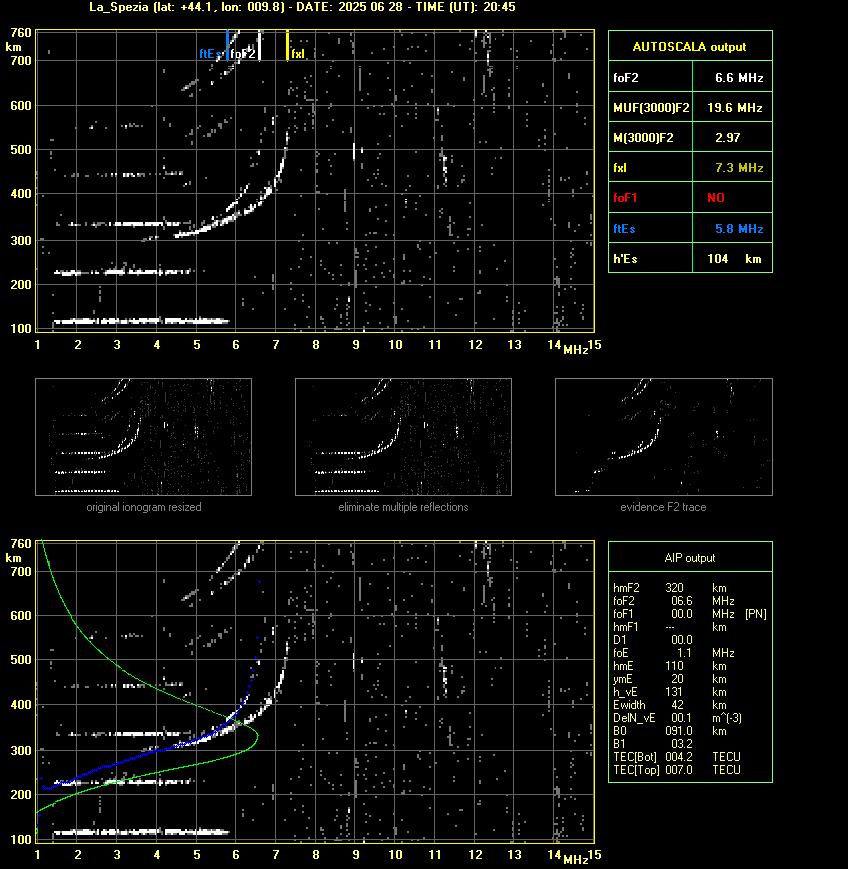Click the caption 'original ionogram resized'
The width and height of the screenshot is (848, 869).
[x=144, y=507]
